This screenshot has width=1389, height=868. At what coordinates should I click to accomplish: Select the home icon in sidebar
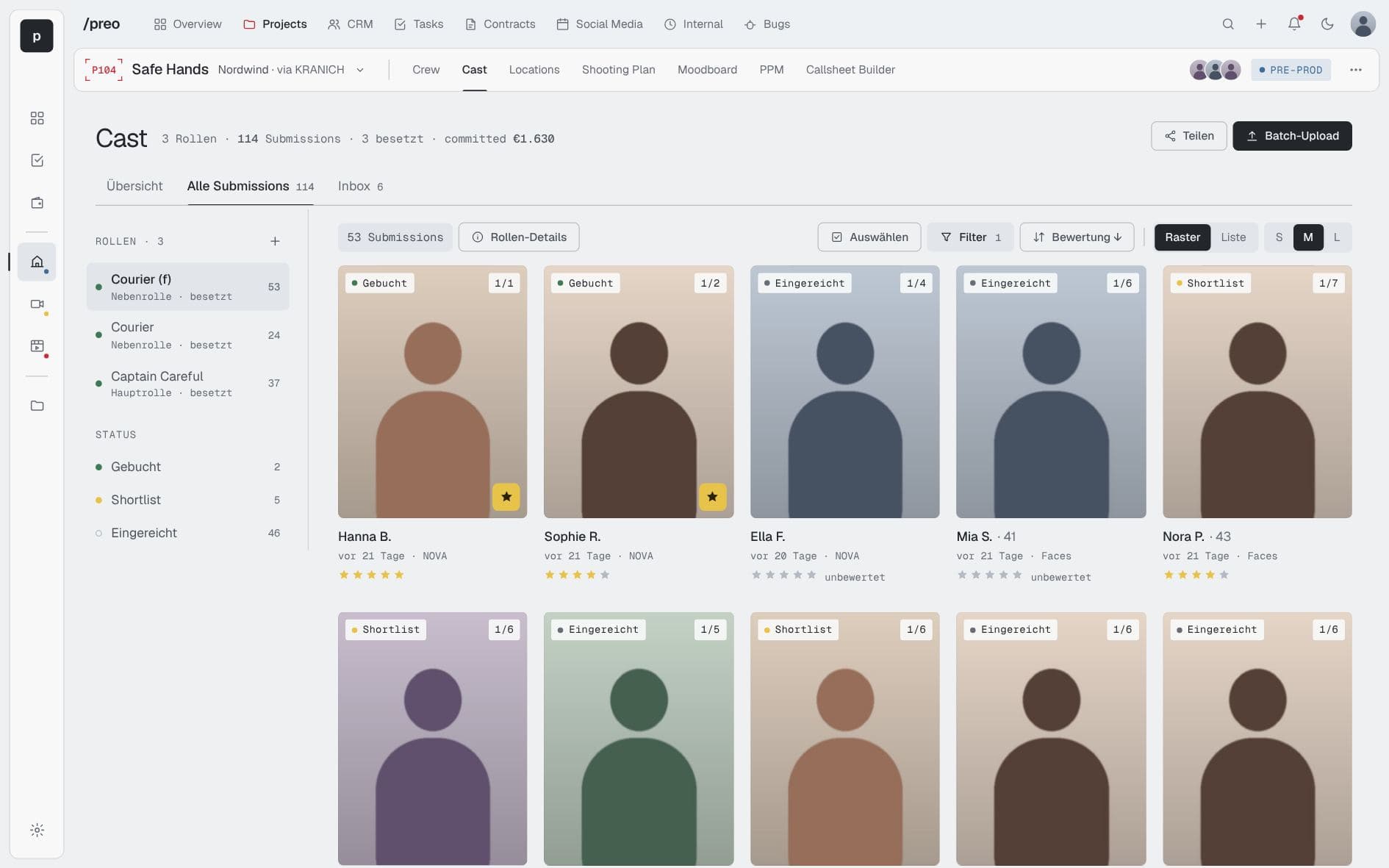click(x=37, y=262)
